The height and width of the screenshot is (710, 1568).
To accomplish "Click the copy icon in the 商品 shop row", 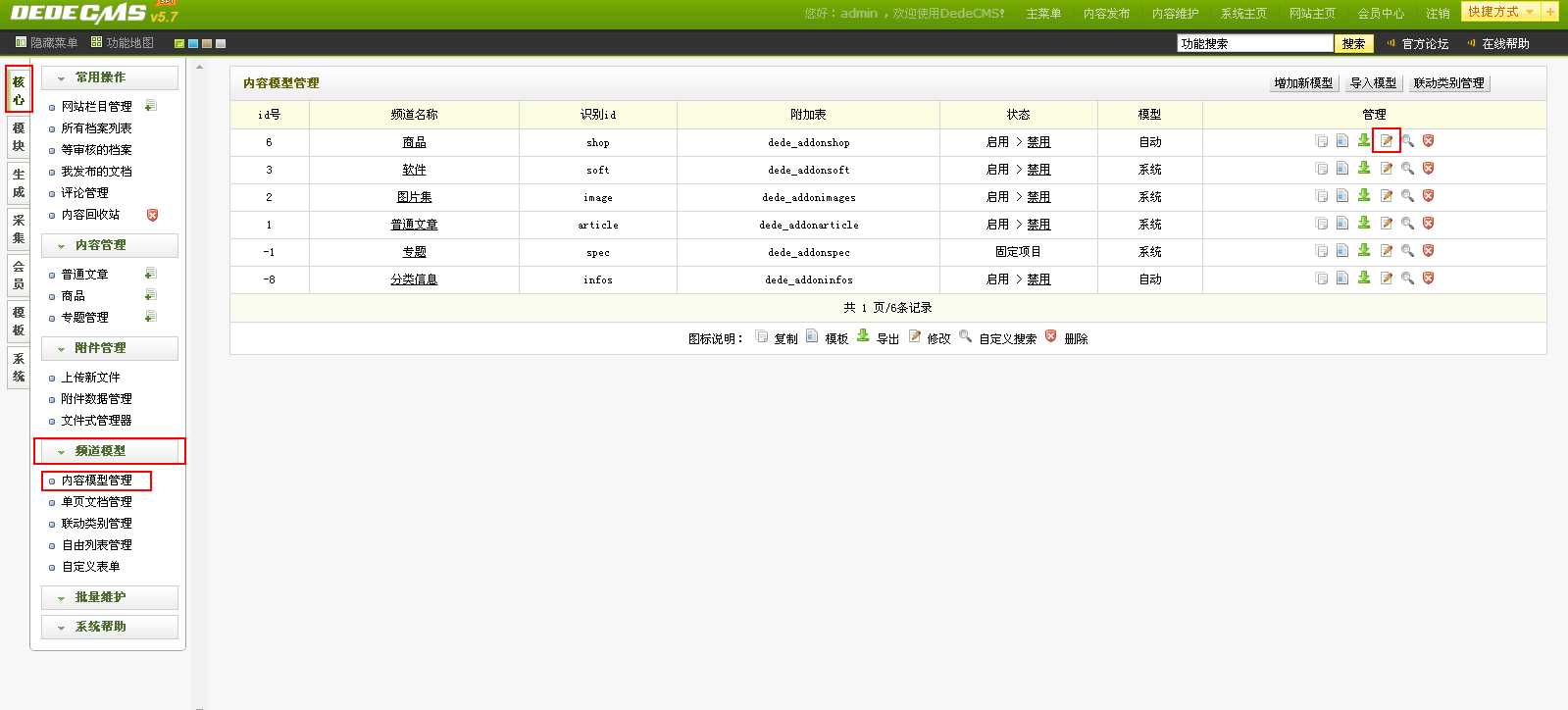I will tap(1321, 141).
